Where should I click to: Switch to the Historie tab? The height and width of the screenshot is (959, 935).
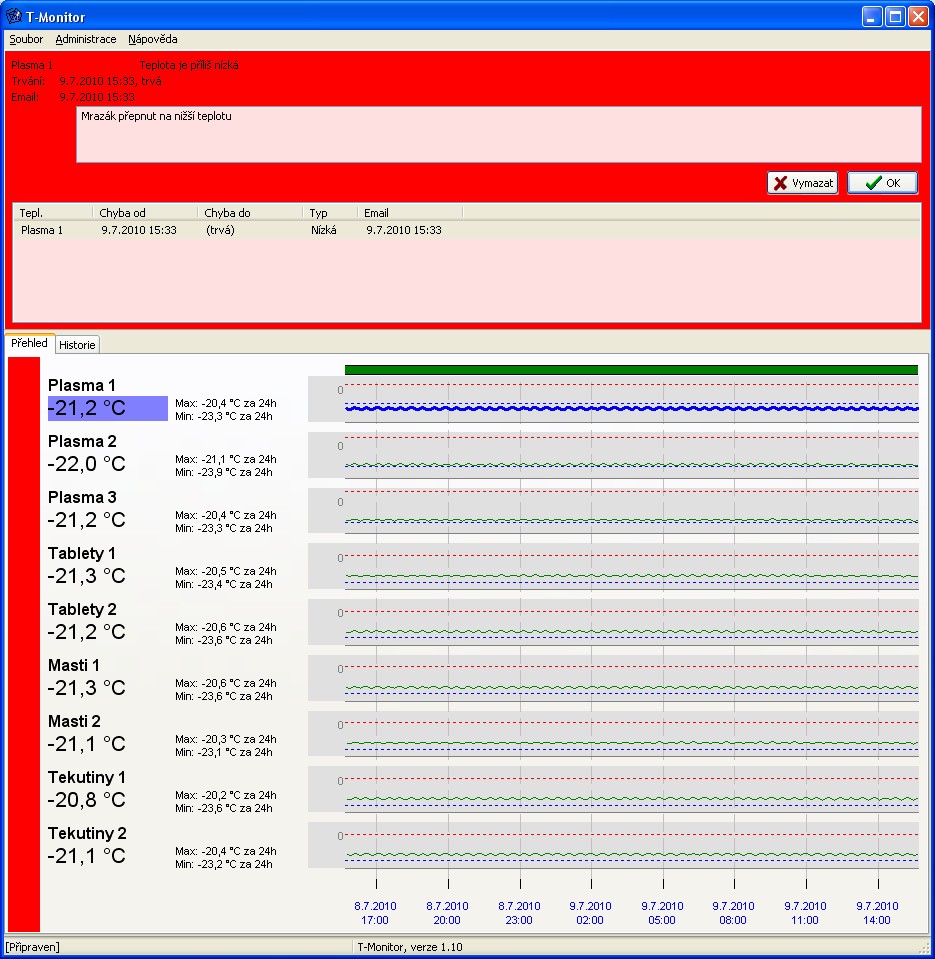(x=77, y=345)
